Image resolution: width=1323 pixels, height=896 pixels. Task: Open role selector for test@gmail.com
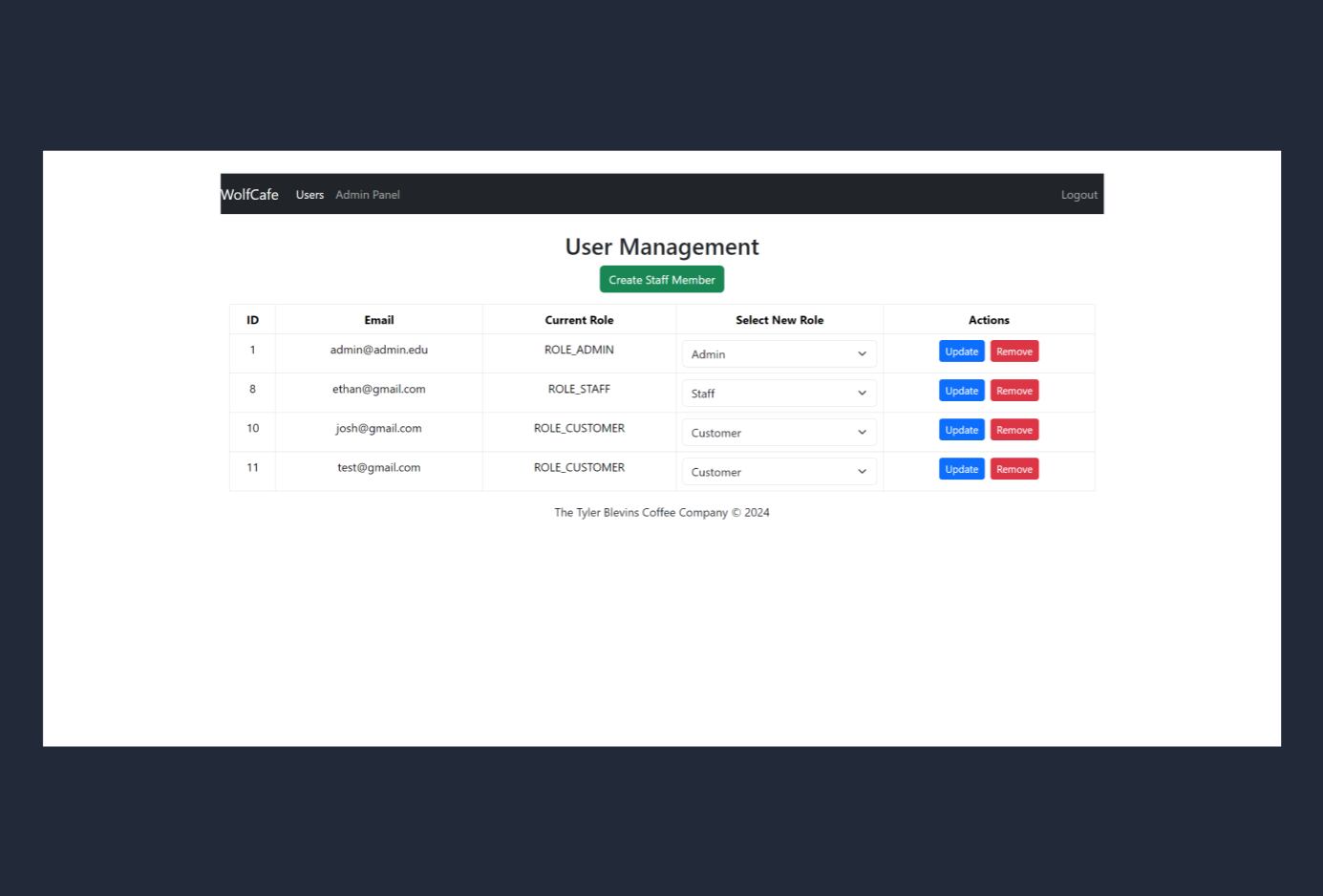click(779, 472)
